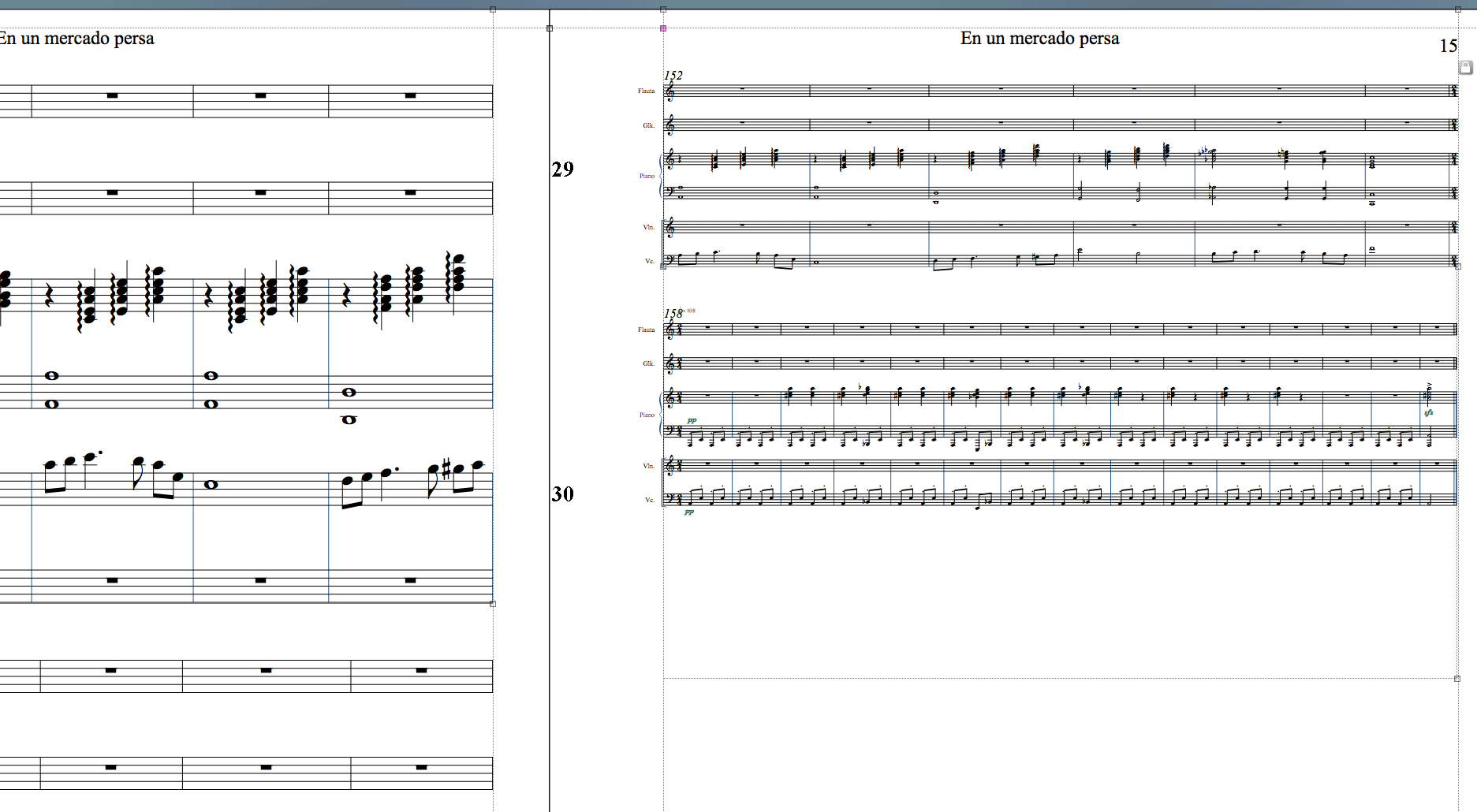Select 'Flauta' staff name in system 152

click(x=647, y=91)
